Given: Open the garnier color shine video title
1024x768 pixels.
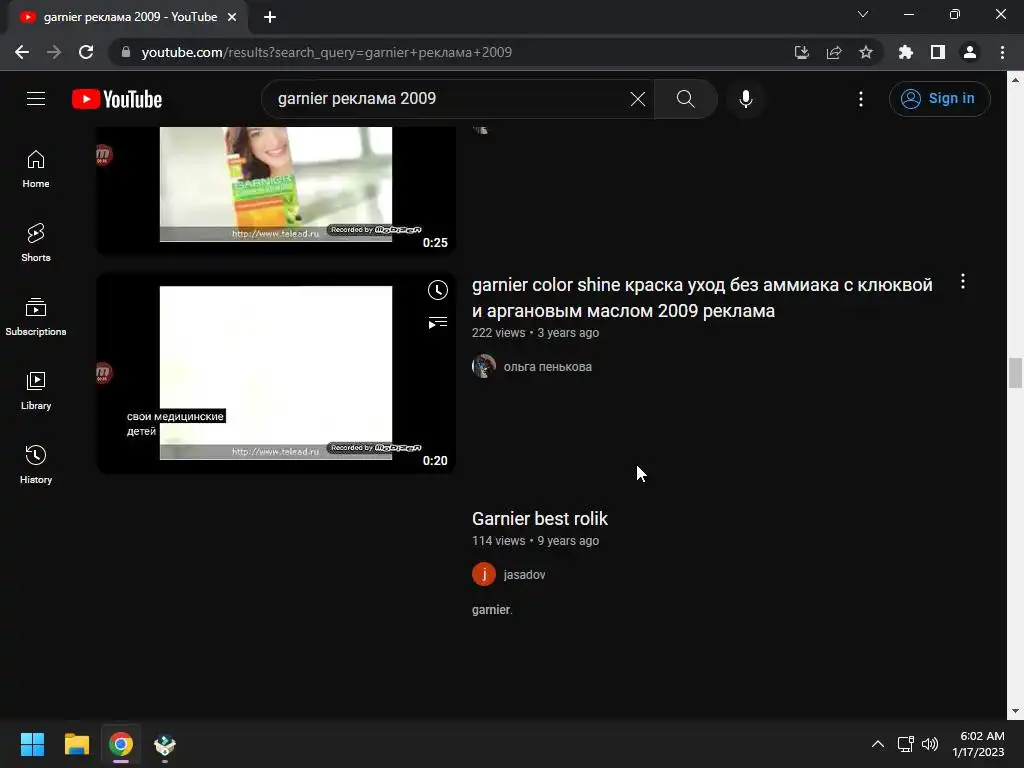Looking at the screenshot, I should click(702, 298).
